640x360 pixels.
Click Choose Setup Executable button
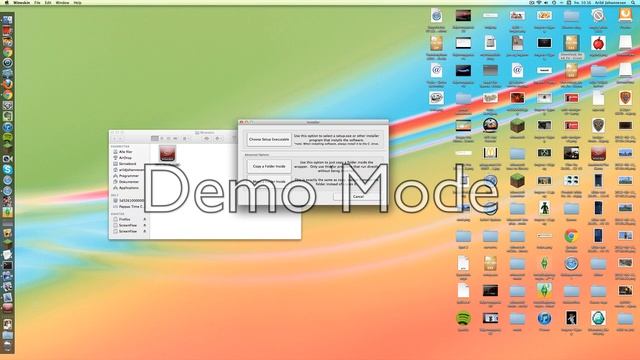tap(269, 140)
